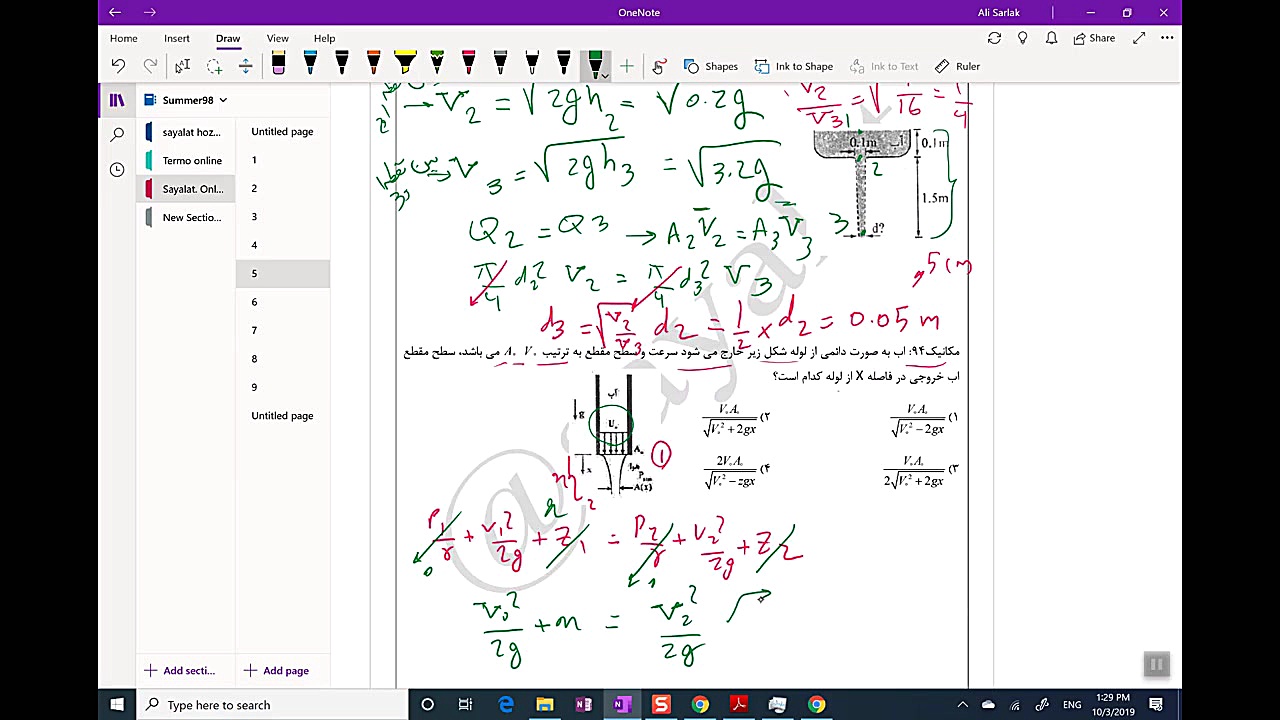Select the yellow highlighter

tap(405, 65)
